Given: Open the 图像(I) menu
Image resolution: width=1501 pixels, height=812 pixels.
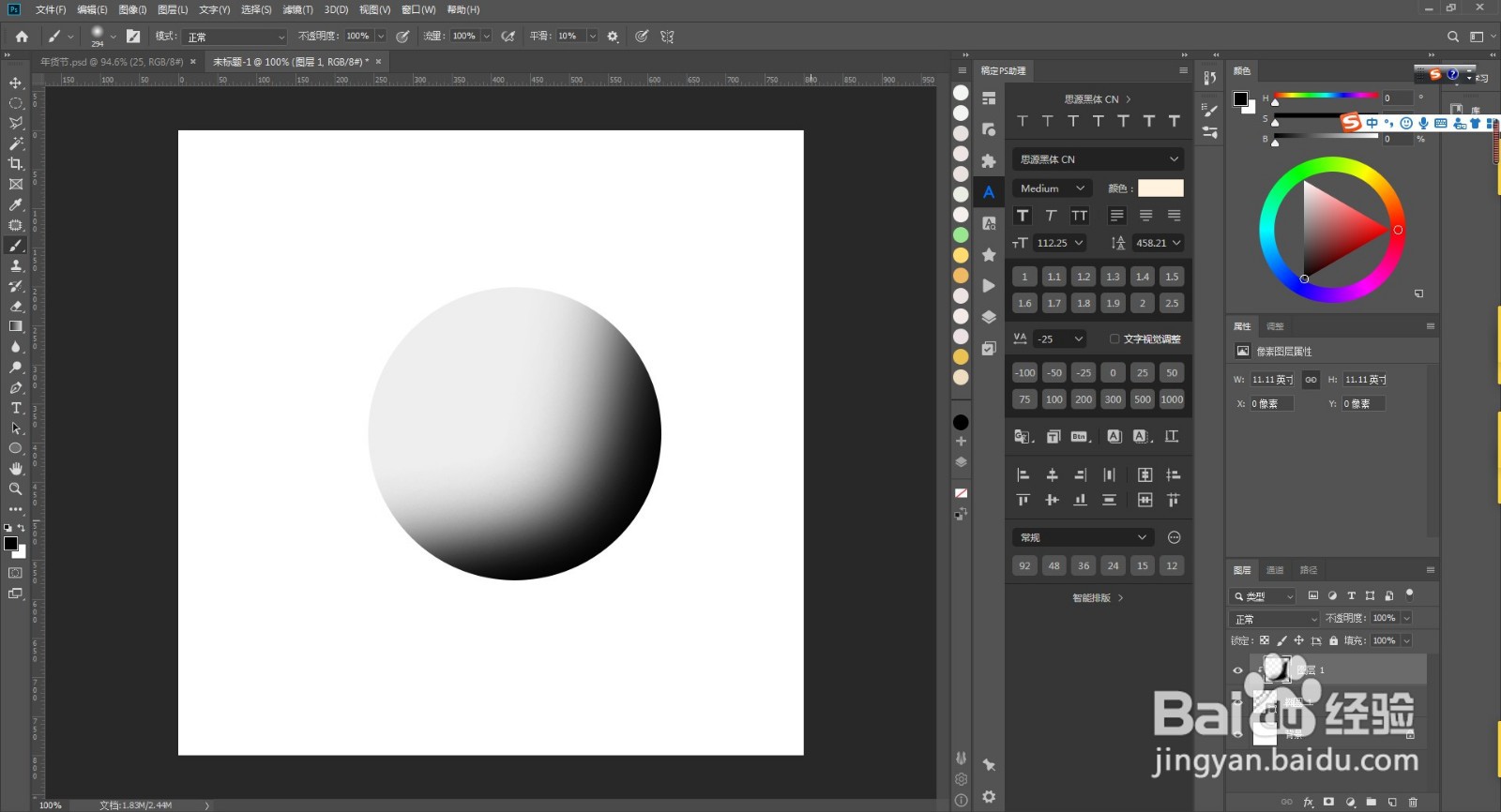Looking at the screenshot, I should [x=132, y=9].
